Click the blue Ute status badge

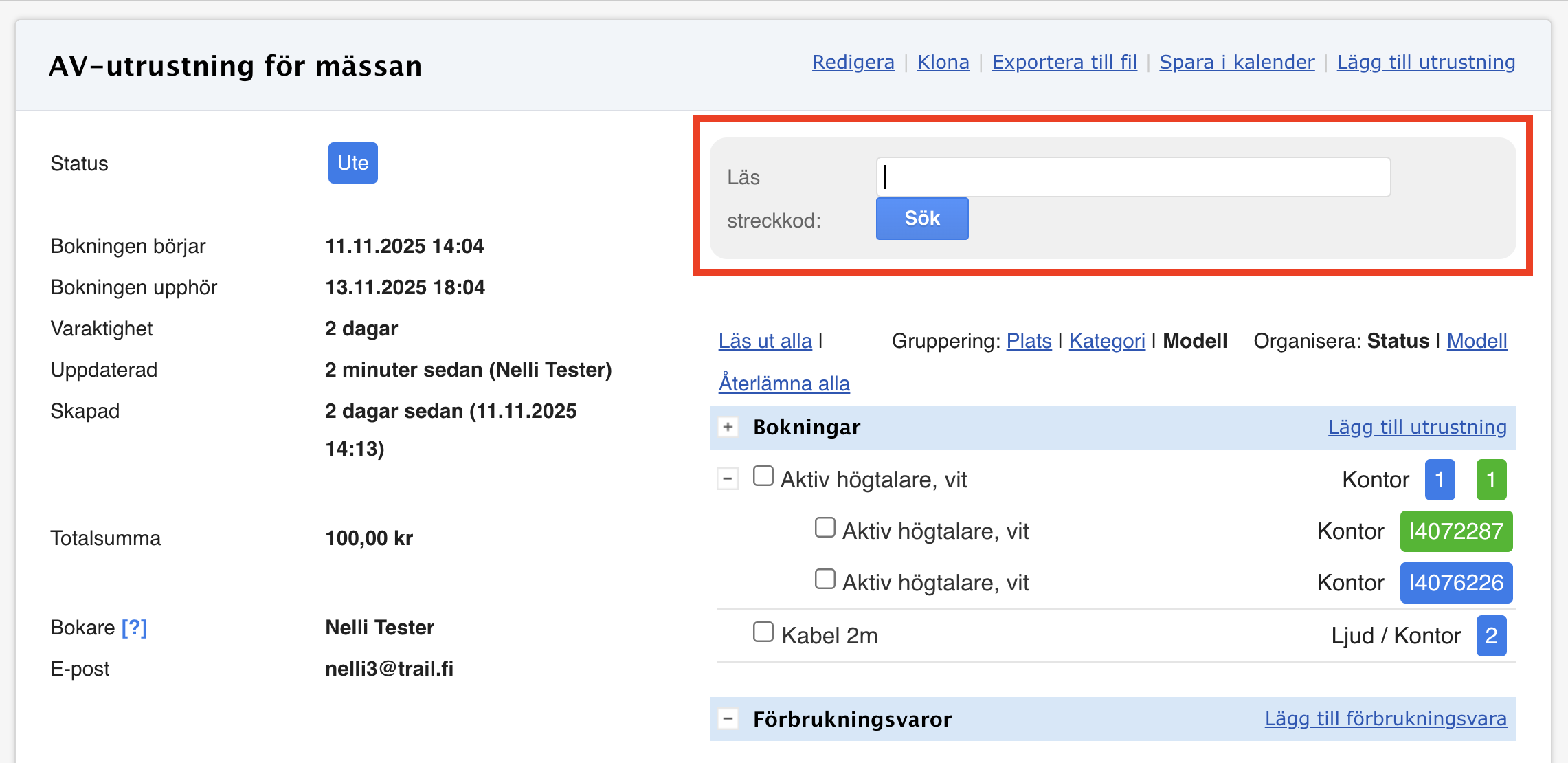pos(352,163)
